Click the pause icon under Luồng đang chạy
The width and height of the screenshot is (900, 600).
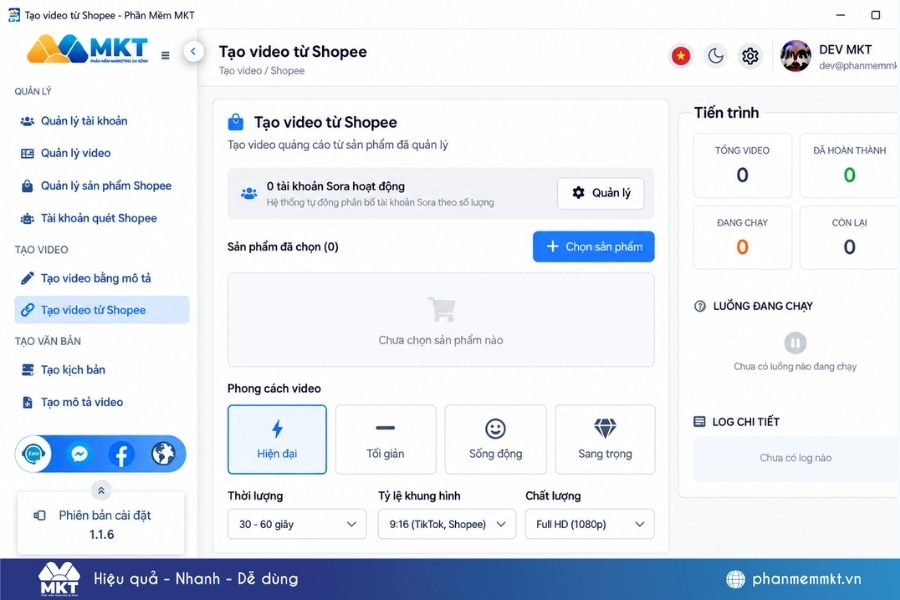pyautogui.click(x=795, y=343)
